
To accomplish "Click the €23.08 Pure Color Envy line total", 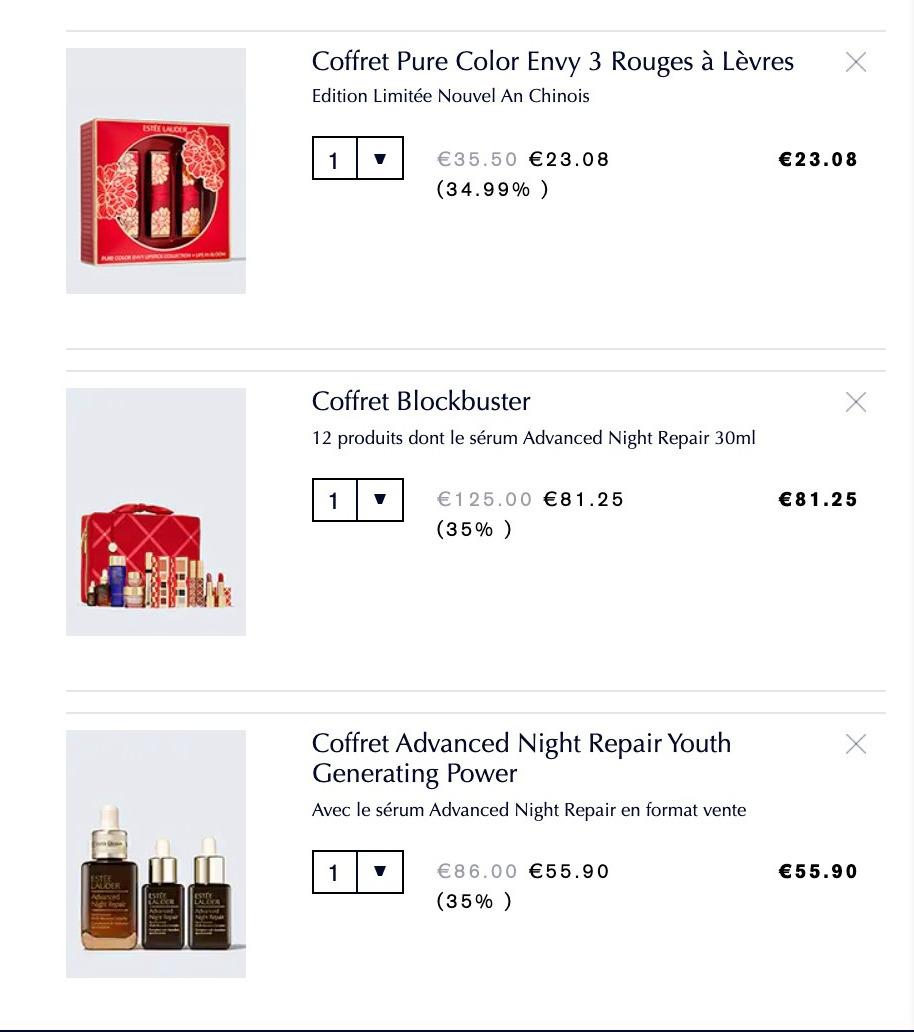I will coord(818,159).
